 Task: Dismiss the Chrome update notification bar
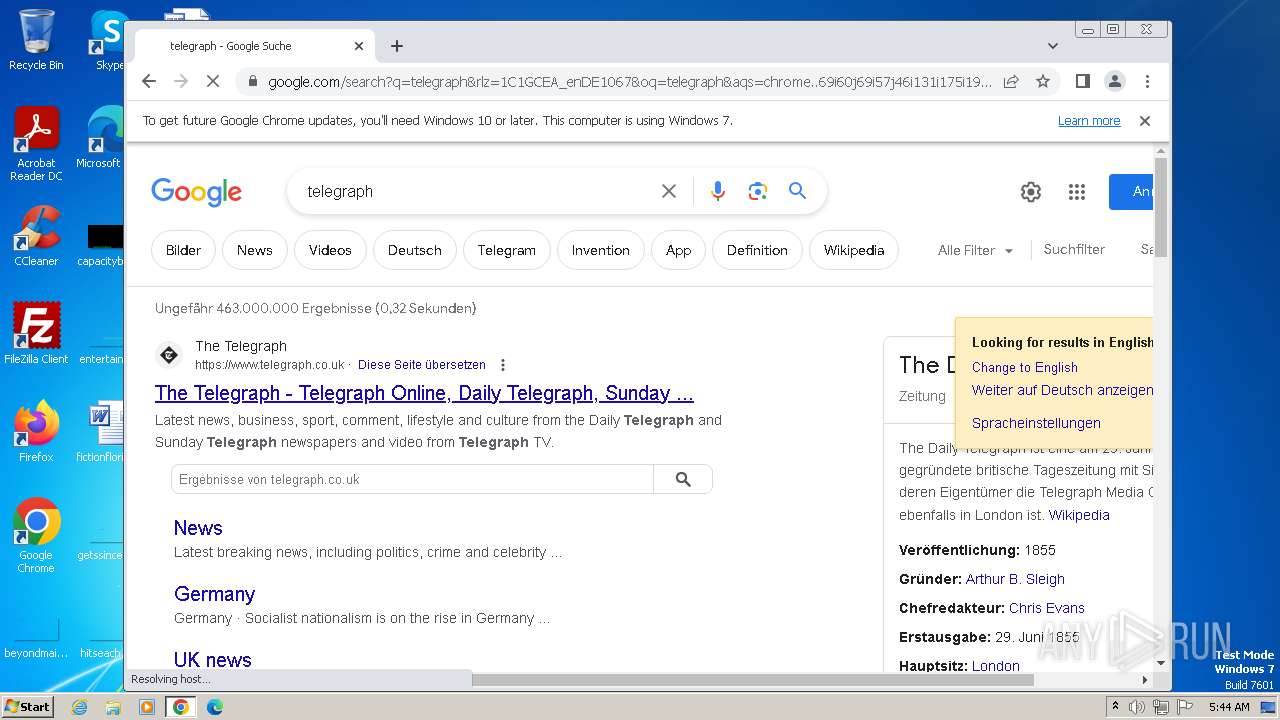[x=1145, y=121]
